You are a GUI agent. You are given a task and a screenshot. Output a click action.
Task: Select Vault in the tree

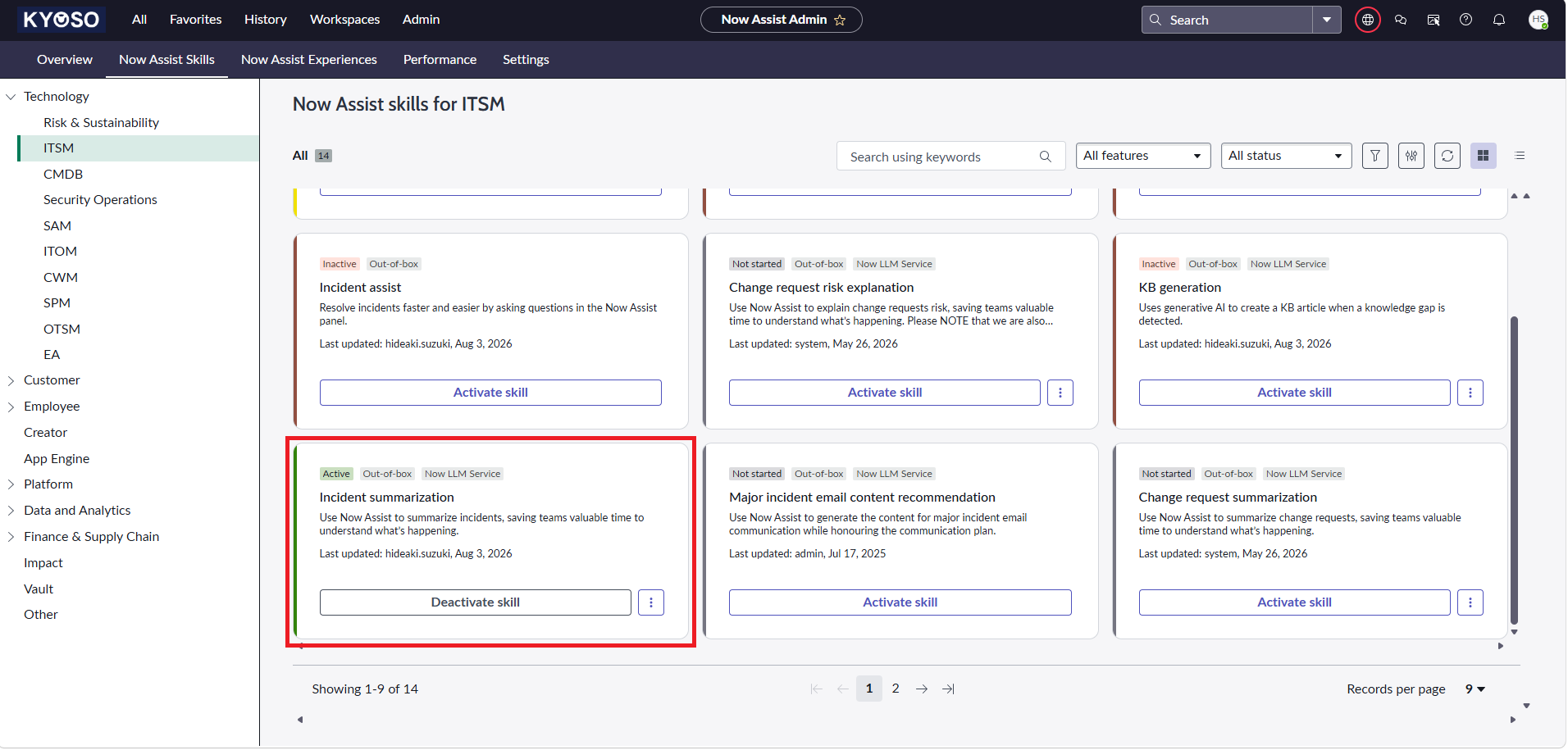tap(39, 589)
